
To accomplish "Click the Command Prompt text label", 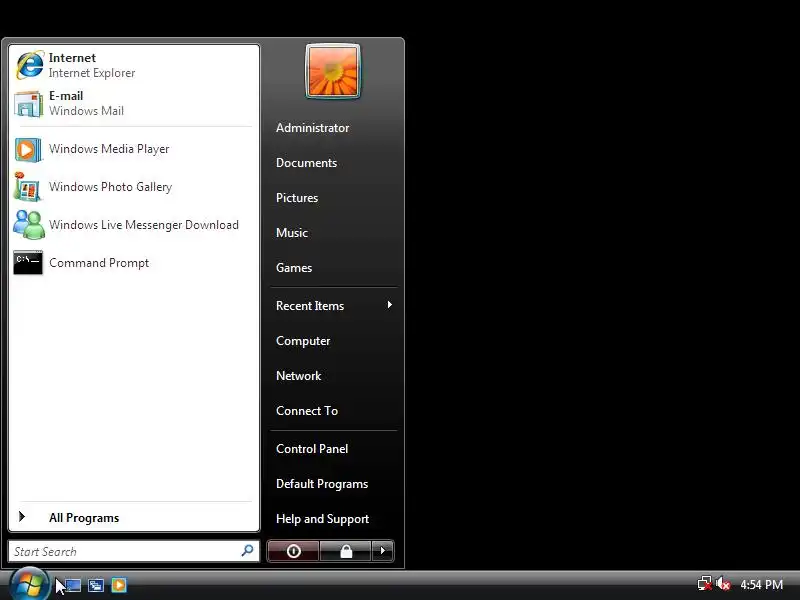I will (x=99, y=263).
